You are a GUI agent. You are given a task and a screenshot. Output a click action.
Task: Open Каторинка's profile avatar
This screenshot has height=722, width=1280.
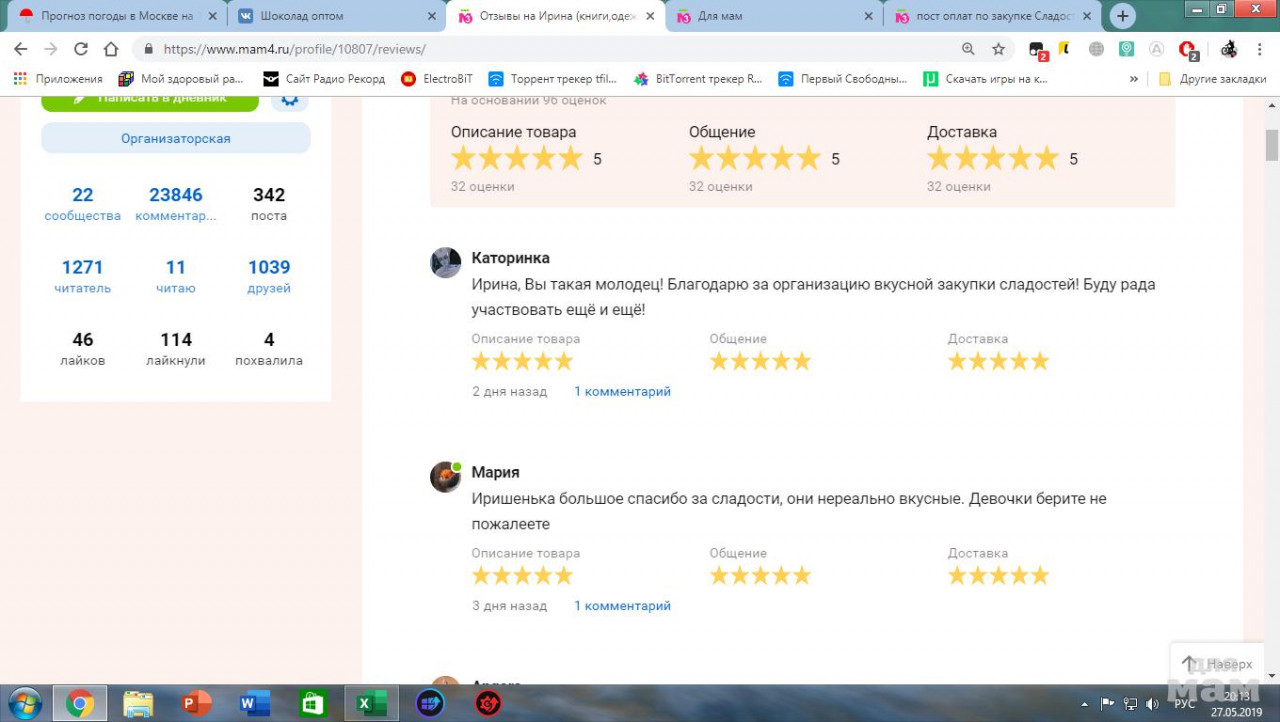tap(446, 263)
